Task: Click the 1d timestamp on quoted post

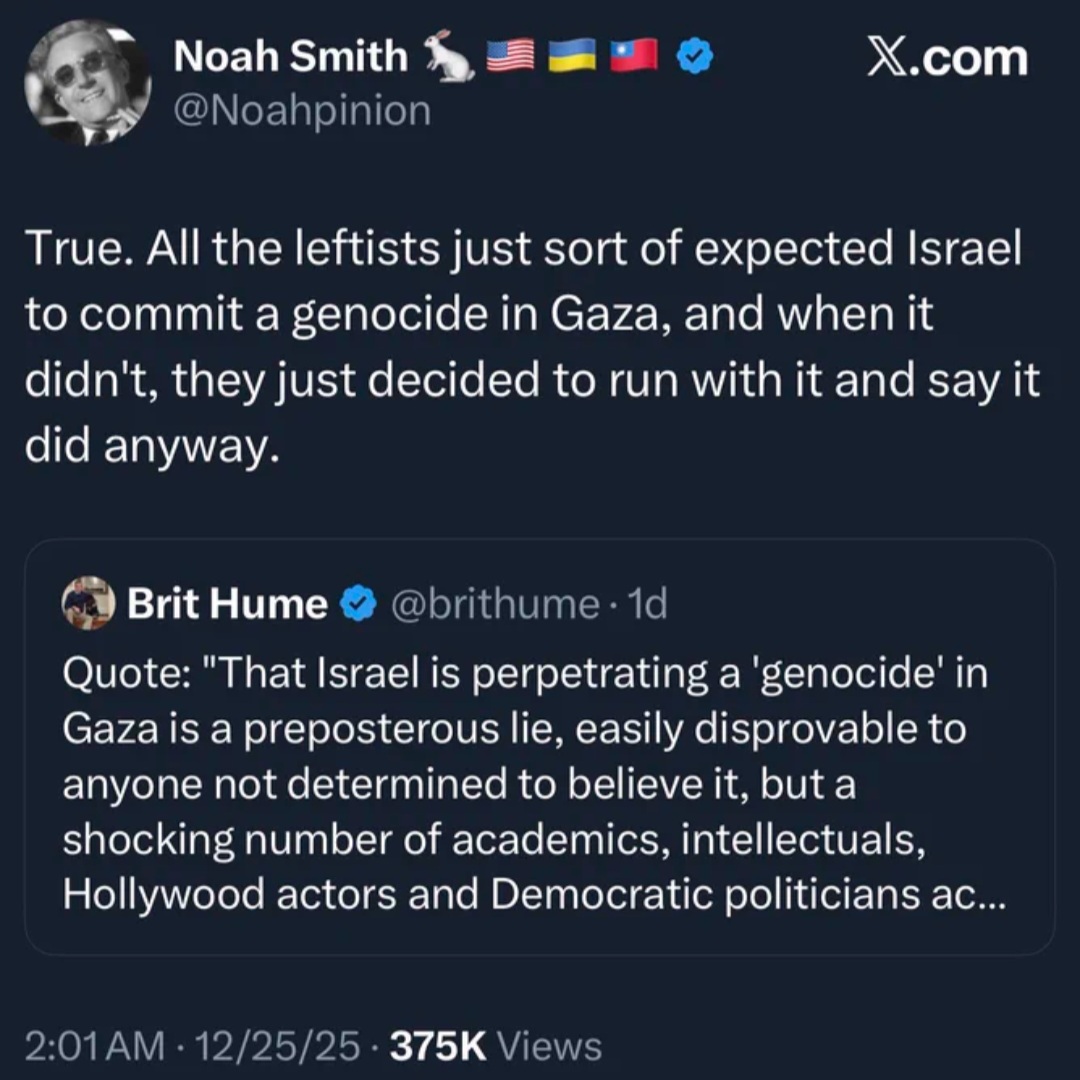Action: coord(648,604)
